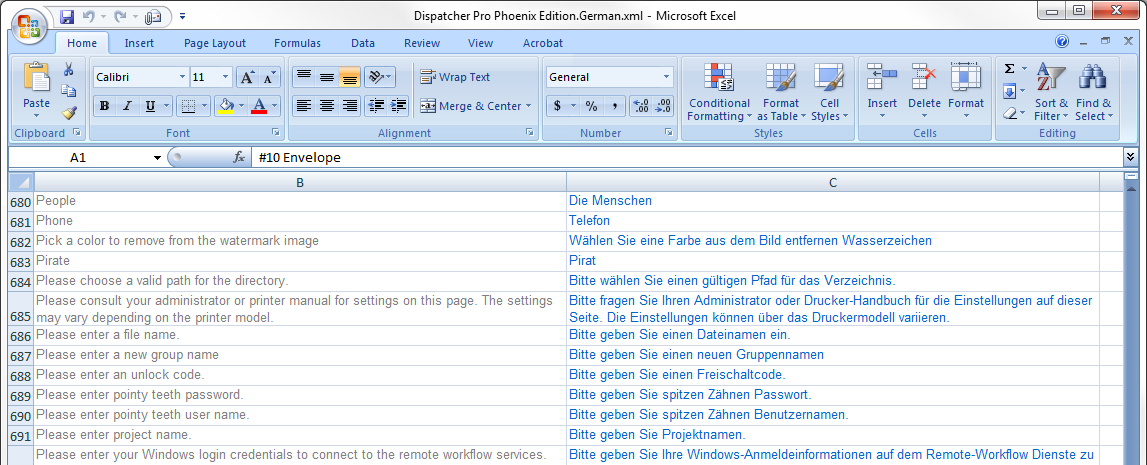Enable Wrap Text
The image size is (1147, 465).
(455, 77)
